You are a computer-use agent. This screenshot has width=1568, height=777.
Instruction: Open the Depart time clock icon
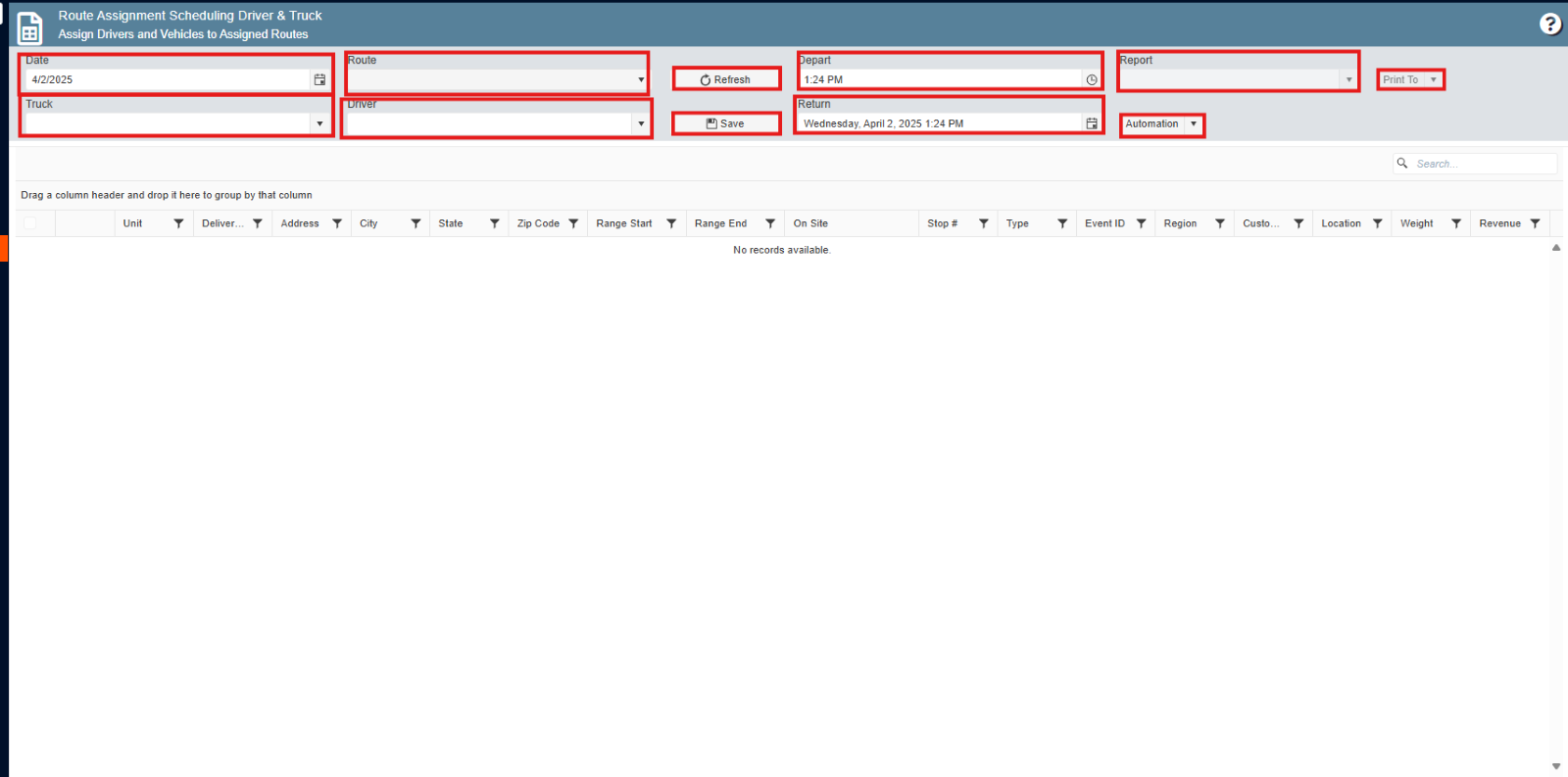tap(1092, 79)
